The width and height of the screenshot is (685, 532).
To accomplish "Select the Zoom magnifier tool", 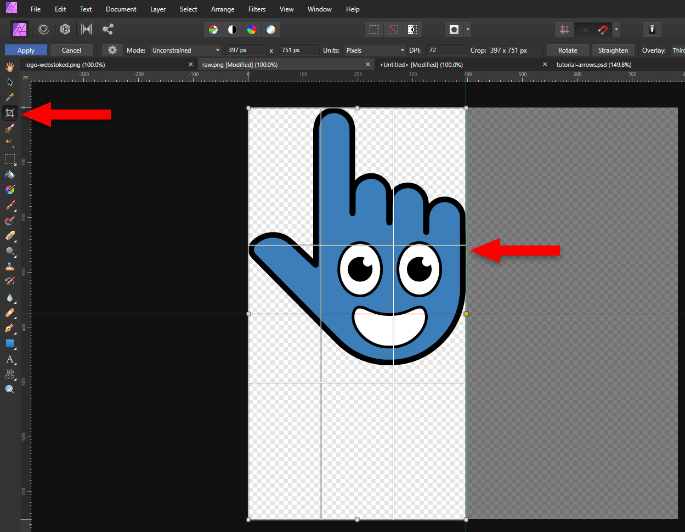I will click(10, 388).
